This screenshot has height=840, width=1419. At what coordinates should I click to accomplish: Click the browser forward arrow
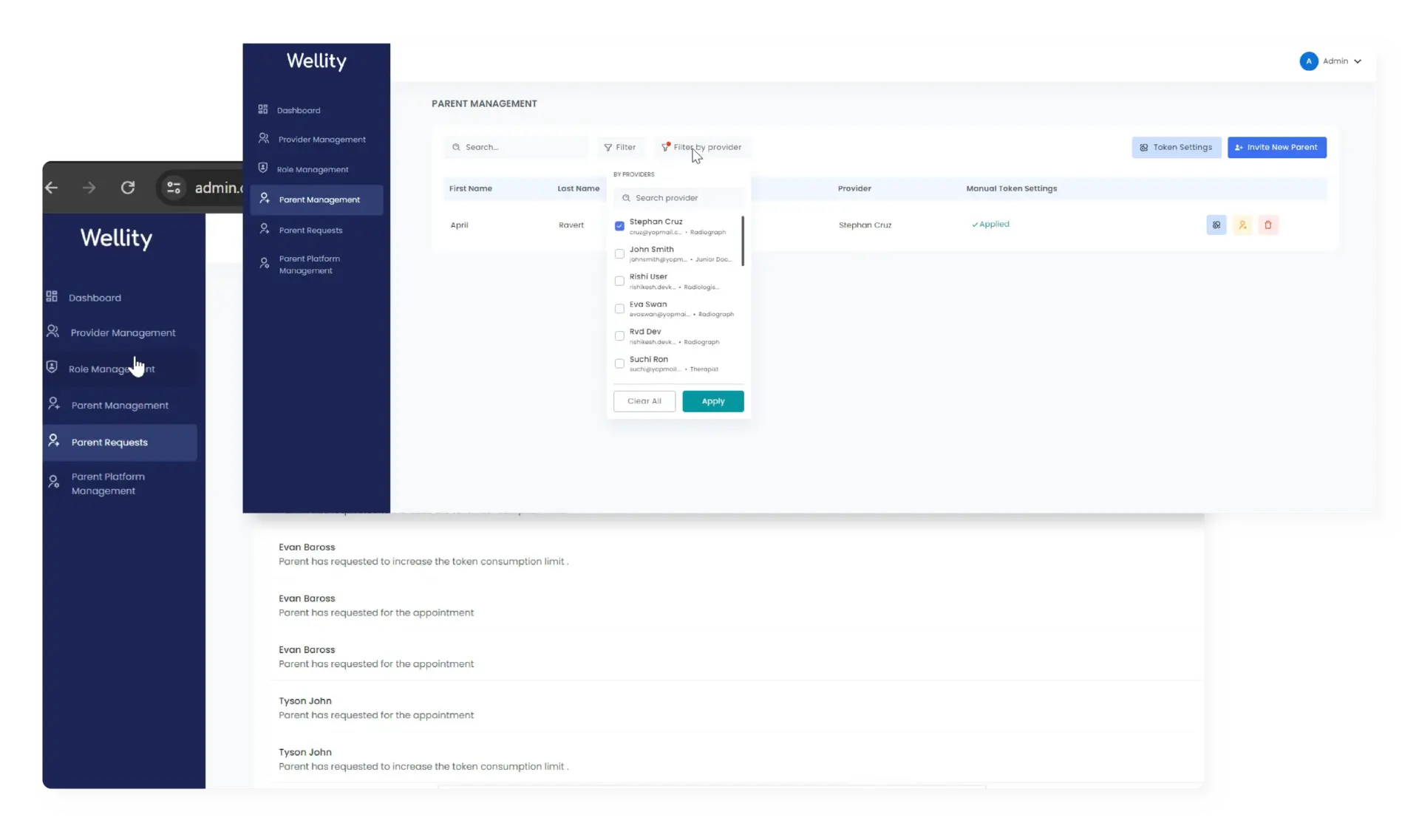click(x=89, y=188)
